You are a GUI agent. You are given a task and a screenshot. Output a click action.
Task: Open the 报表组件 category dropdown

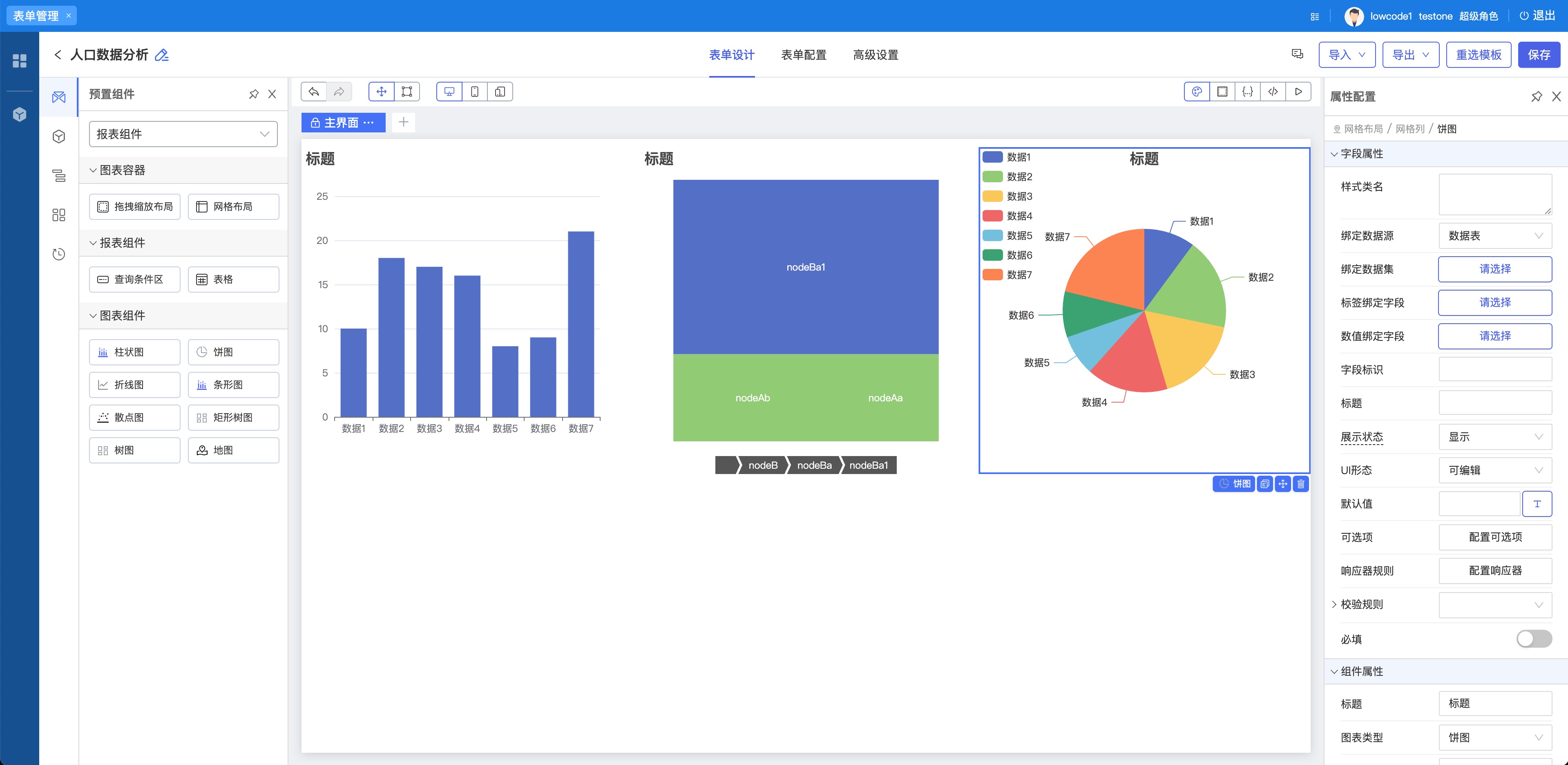(x=183, y=134)
